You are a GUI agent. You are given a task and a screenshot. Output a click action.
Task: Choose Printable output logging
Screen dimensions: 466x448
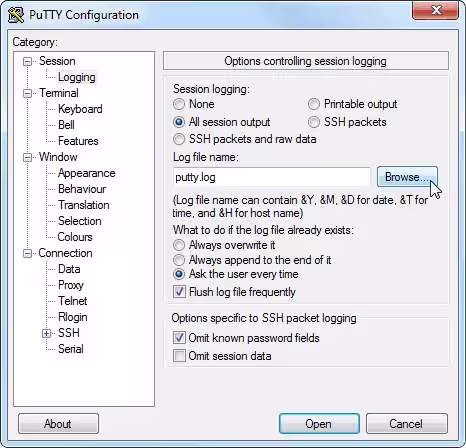pos(314,104)
